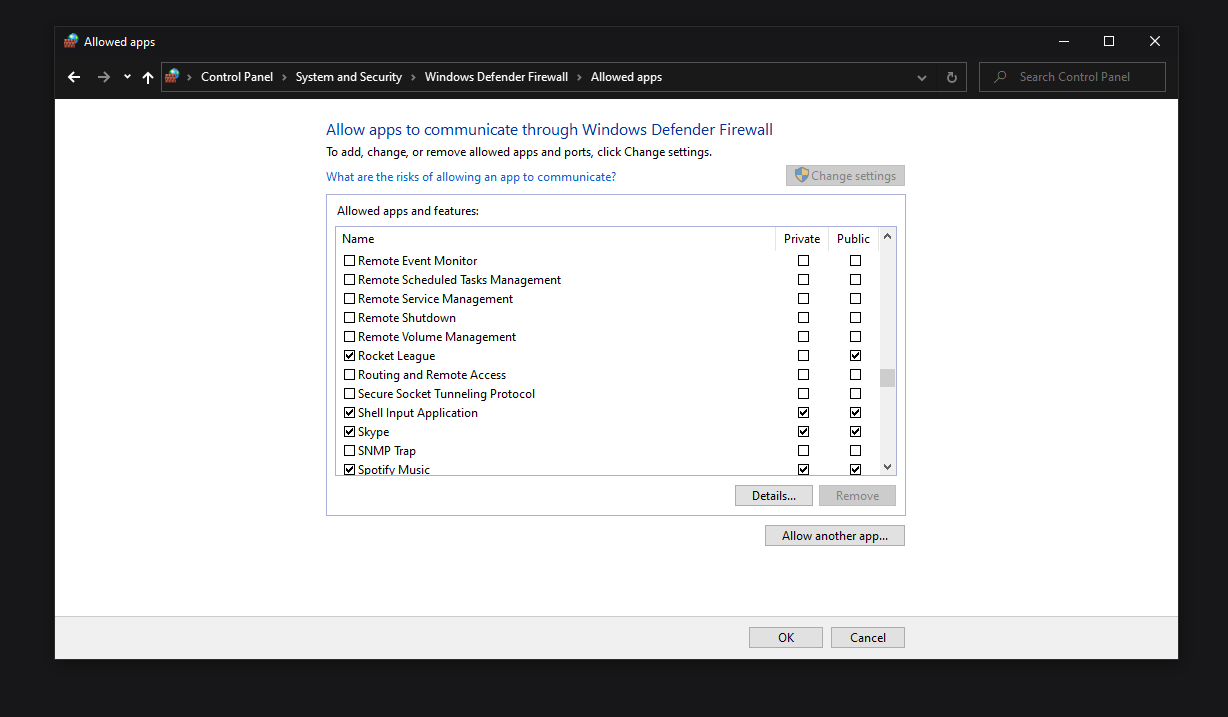The width and height of the screenshot is (1228, 717).
Task: Uncheck the Skype checkbox
Action: click(x=350, y=432)
